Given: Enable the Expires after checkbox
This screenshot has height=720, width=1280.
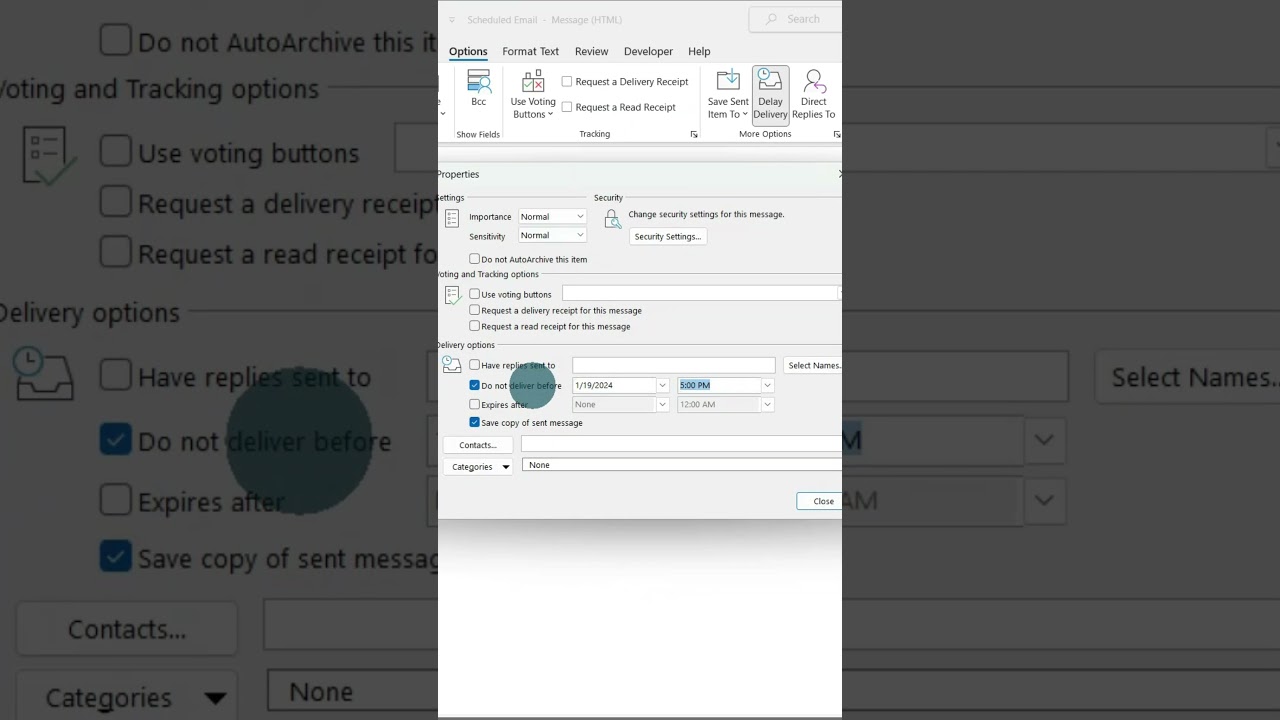Looking at the screenshot, I should (x=475, y=404).
